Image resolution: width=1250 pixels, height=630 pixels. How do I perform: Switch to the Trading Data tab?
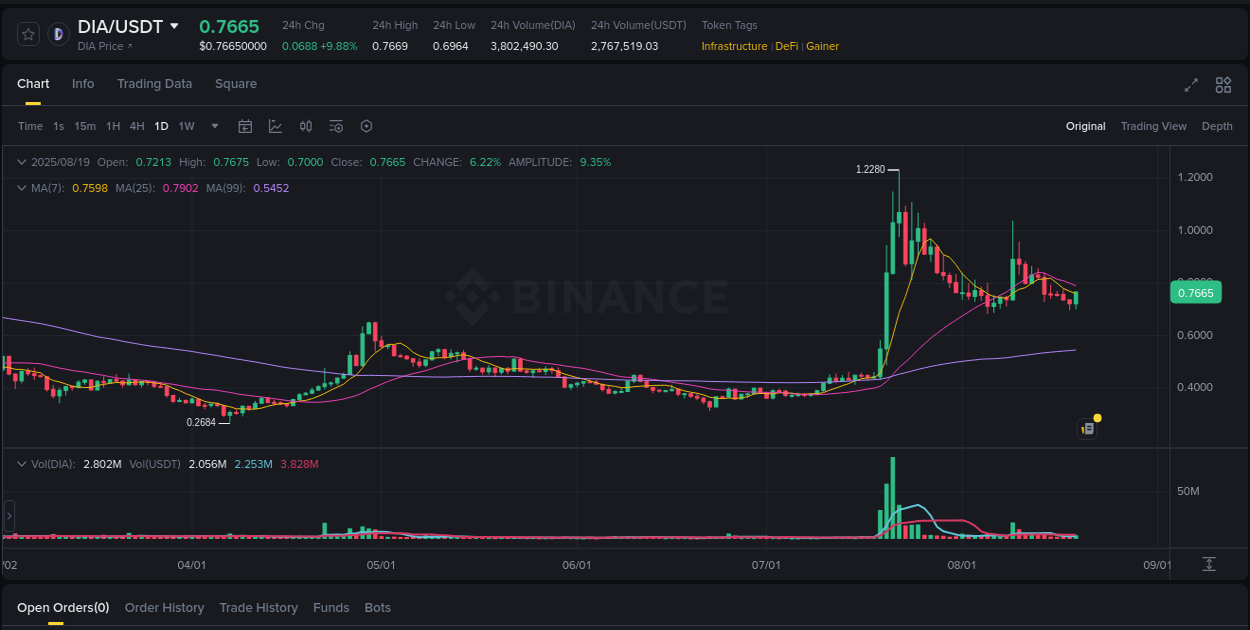pos(154,84)
